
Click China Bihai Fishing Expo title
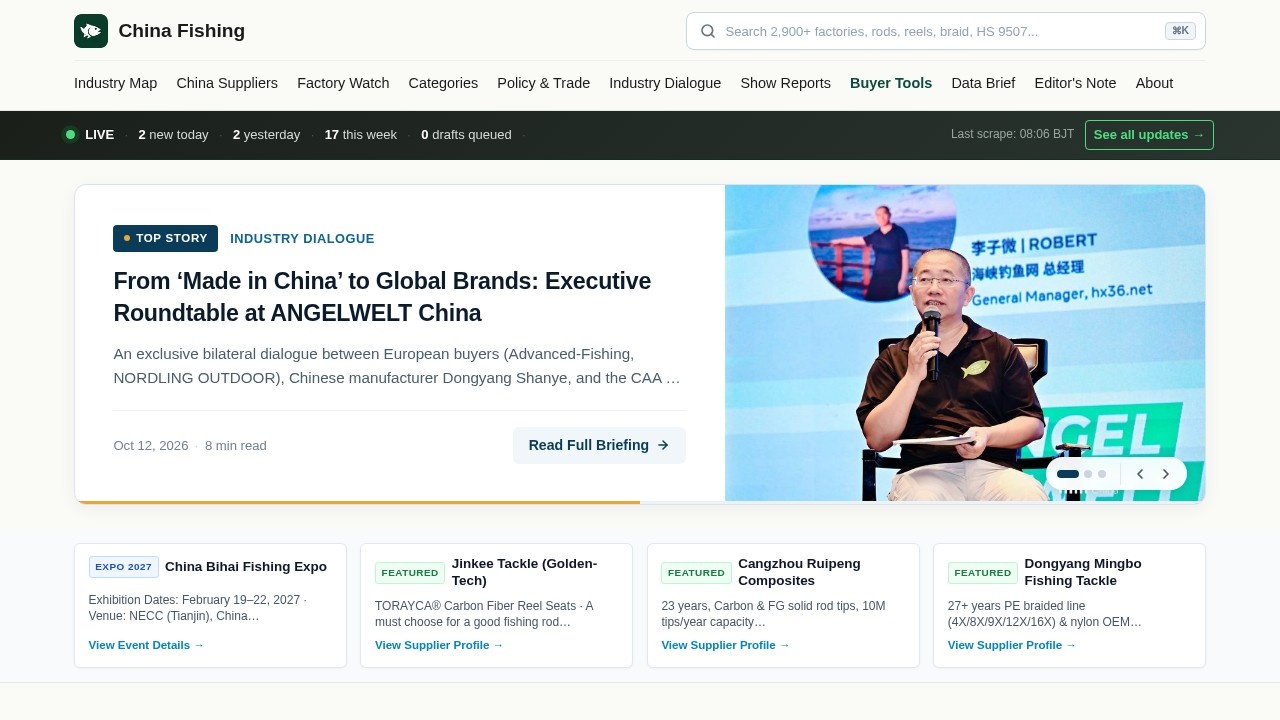coord(246,567)
